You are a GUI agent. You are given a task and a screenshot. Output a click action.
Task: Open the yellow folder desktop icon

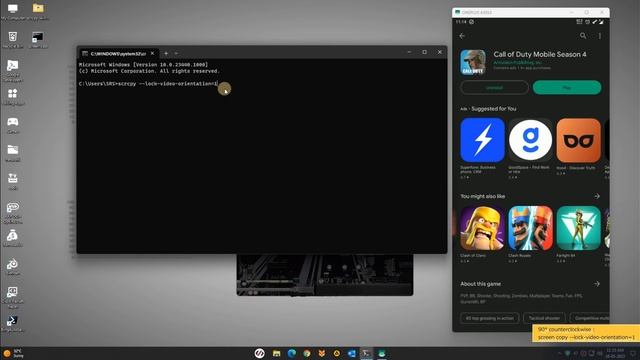38,11
